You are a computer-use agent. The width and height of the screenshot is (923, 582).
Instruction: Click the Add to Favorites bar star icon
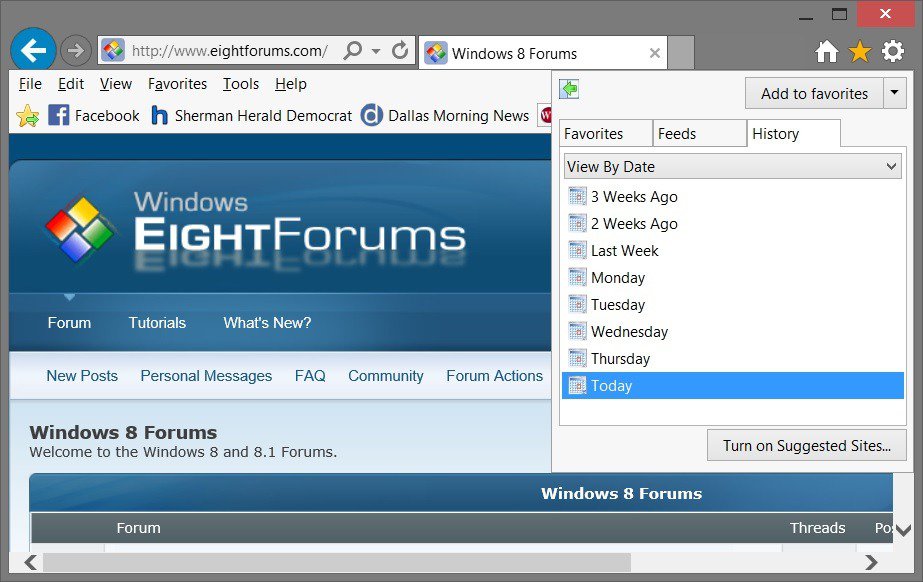[28, 116]
